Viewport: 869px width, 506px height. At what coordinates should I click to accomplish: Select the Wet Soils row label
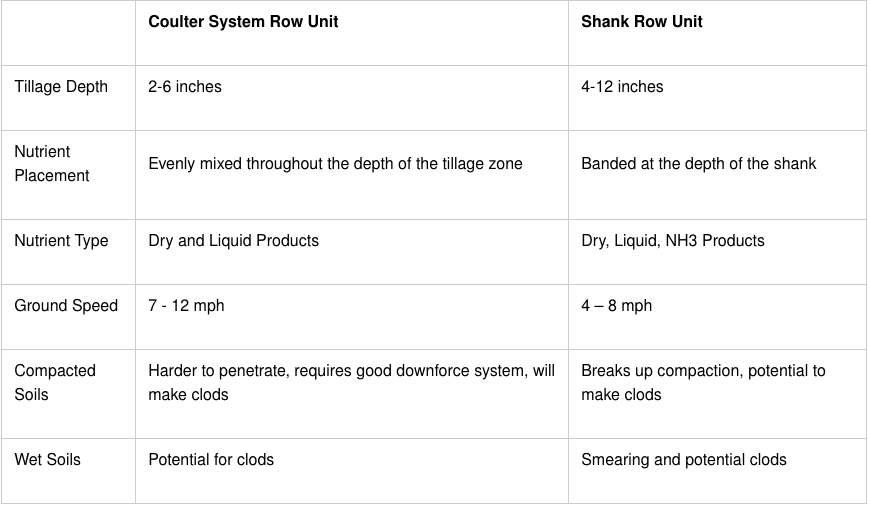47,459
